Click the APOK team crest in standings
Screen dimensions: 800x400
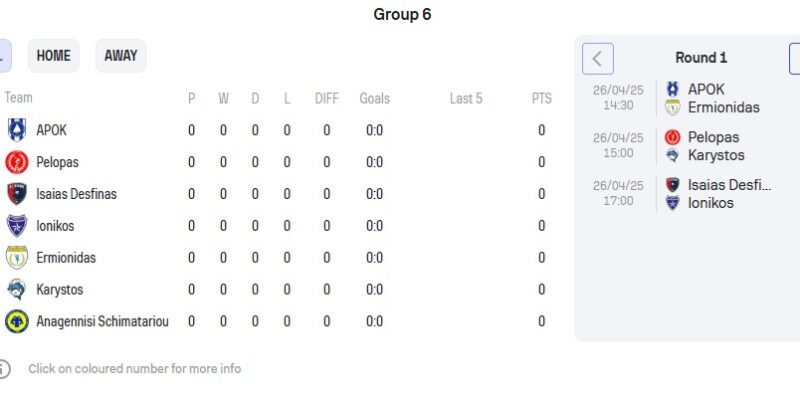pyautogui.click(x=17, y=130)
